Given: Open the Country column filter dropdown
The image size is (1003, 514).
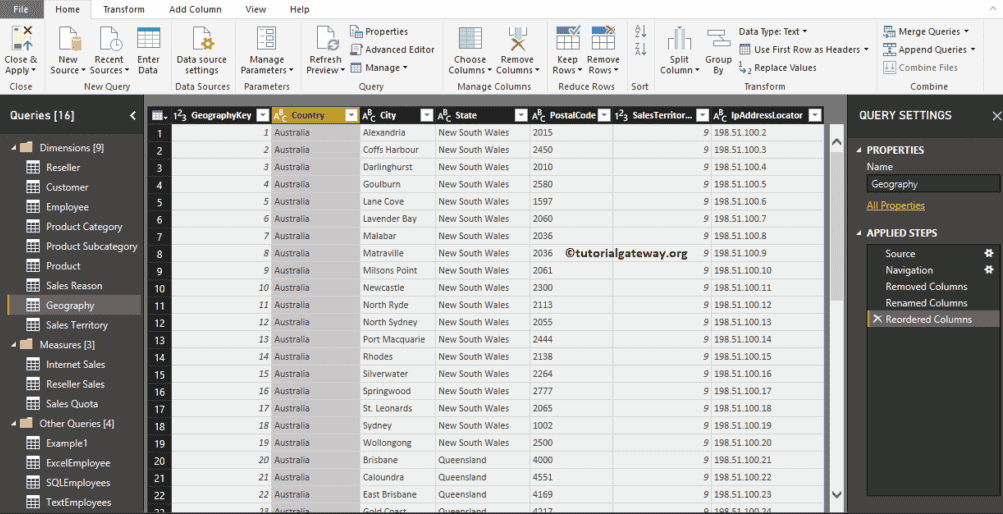Looking at the screenshot, I should tap(350, 116).
